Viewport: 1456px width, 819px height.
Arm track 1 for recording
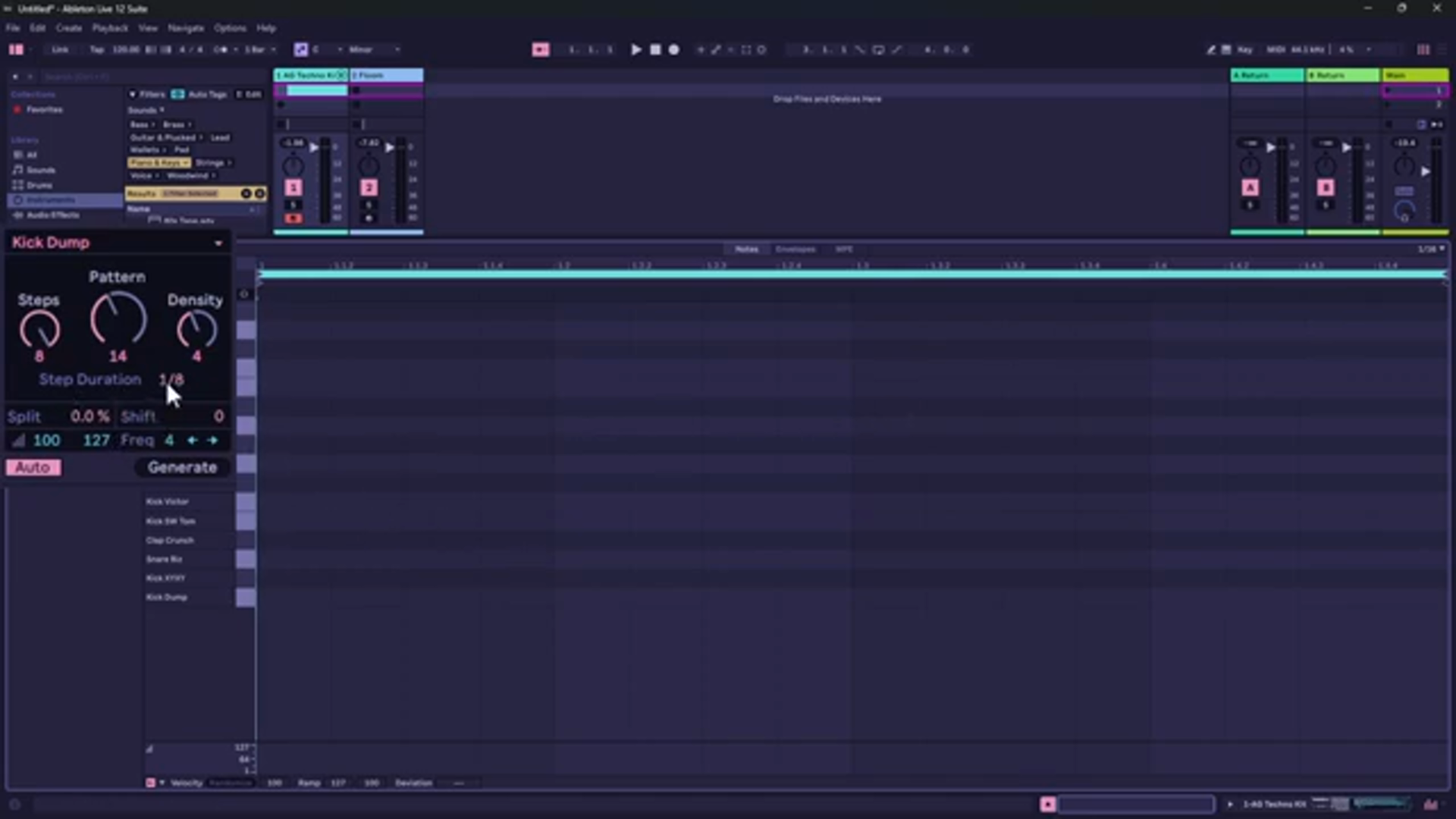[x=293, y=218]
